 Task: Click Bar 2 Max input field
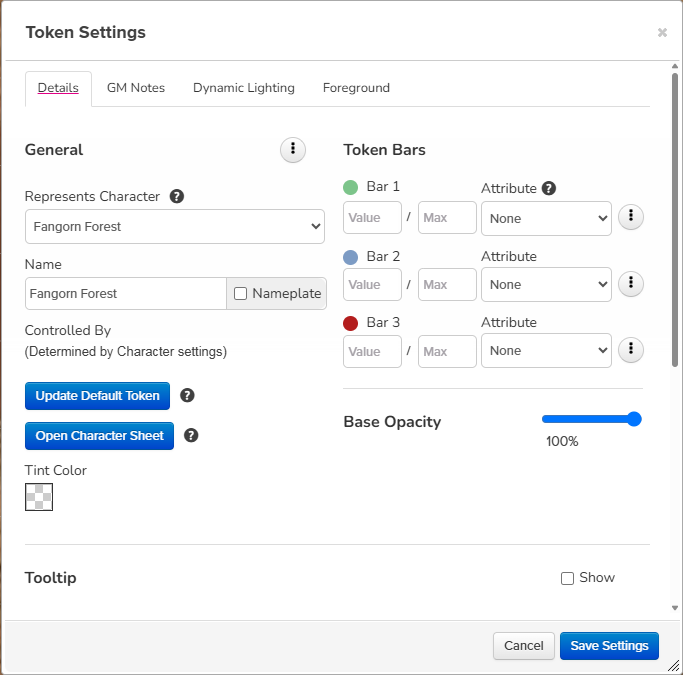pyautogui.click(x=447, y=284)
